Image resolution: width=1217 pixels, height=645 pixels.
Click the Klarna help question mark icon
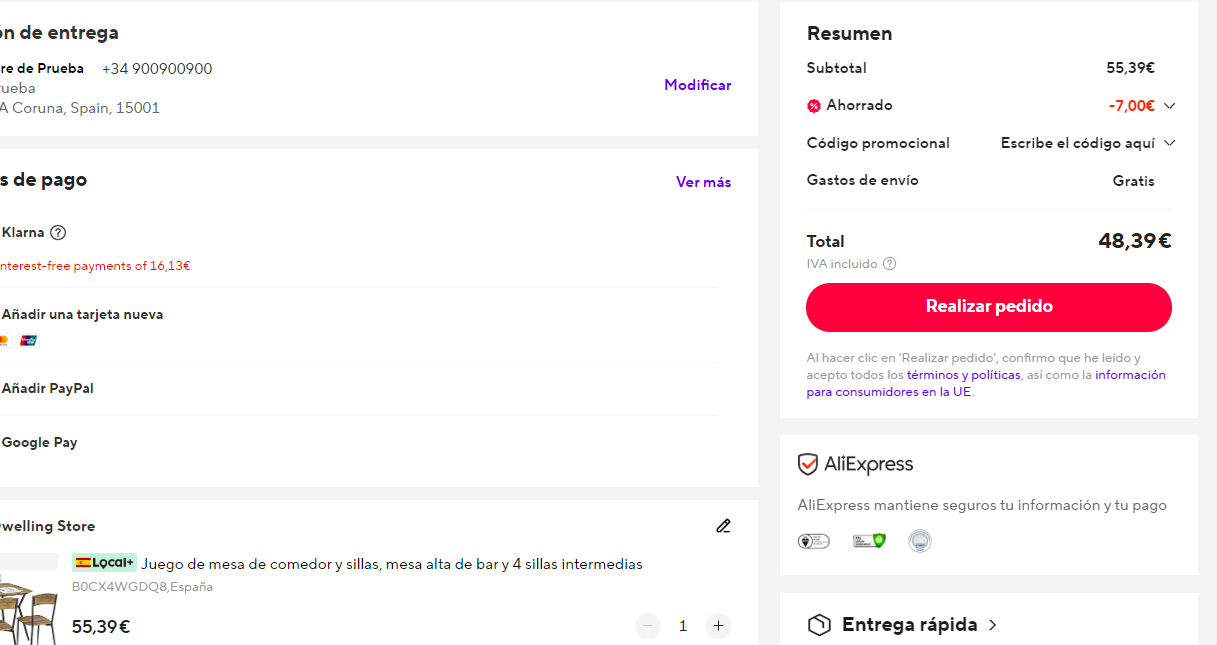coord(58,233)
